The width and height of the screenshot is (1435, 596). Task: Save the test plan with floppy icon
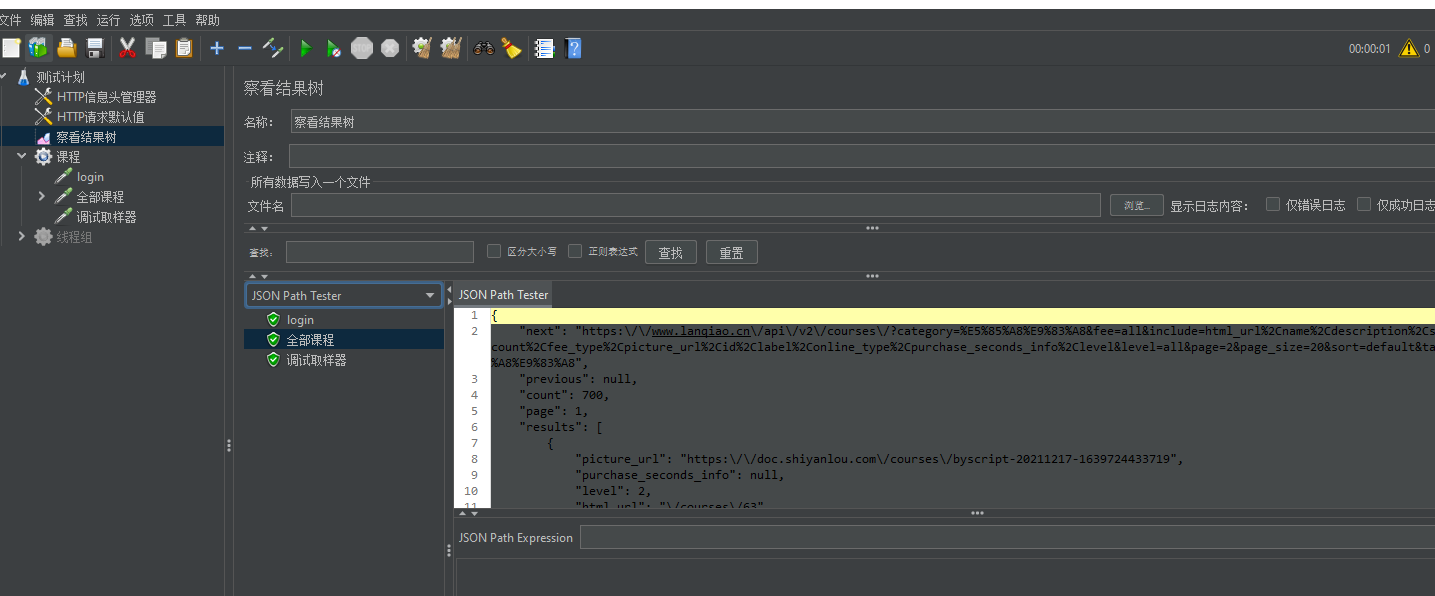tap(96, 47)
